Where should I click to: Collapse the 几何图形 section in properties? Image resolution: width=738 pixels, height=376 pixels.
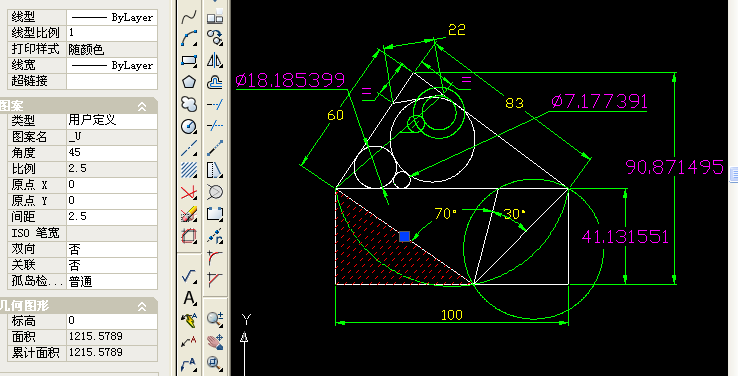(x=142, y=307)
